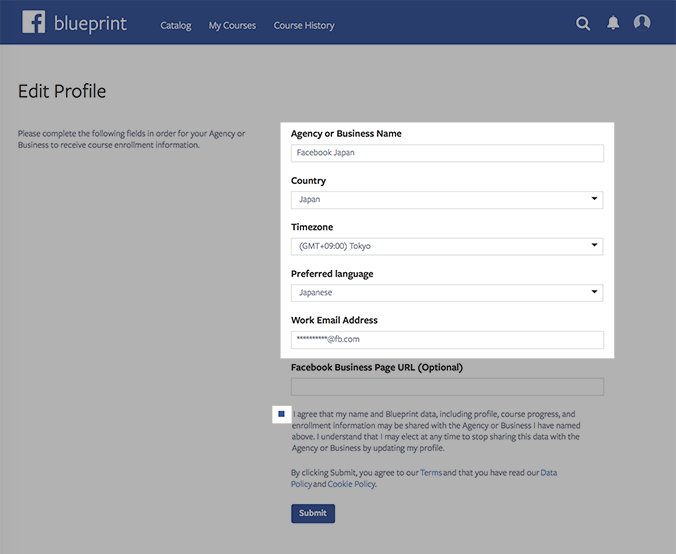The height and width of the screenshot is (554, 676).
Task: Click the Submit button
Action: (313, 513)
